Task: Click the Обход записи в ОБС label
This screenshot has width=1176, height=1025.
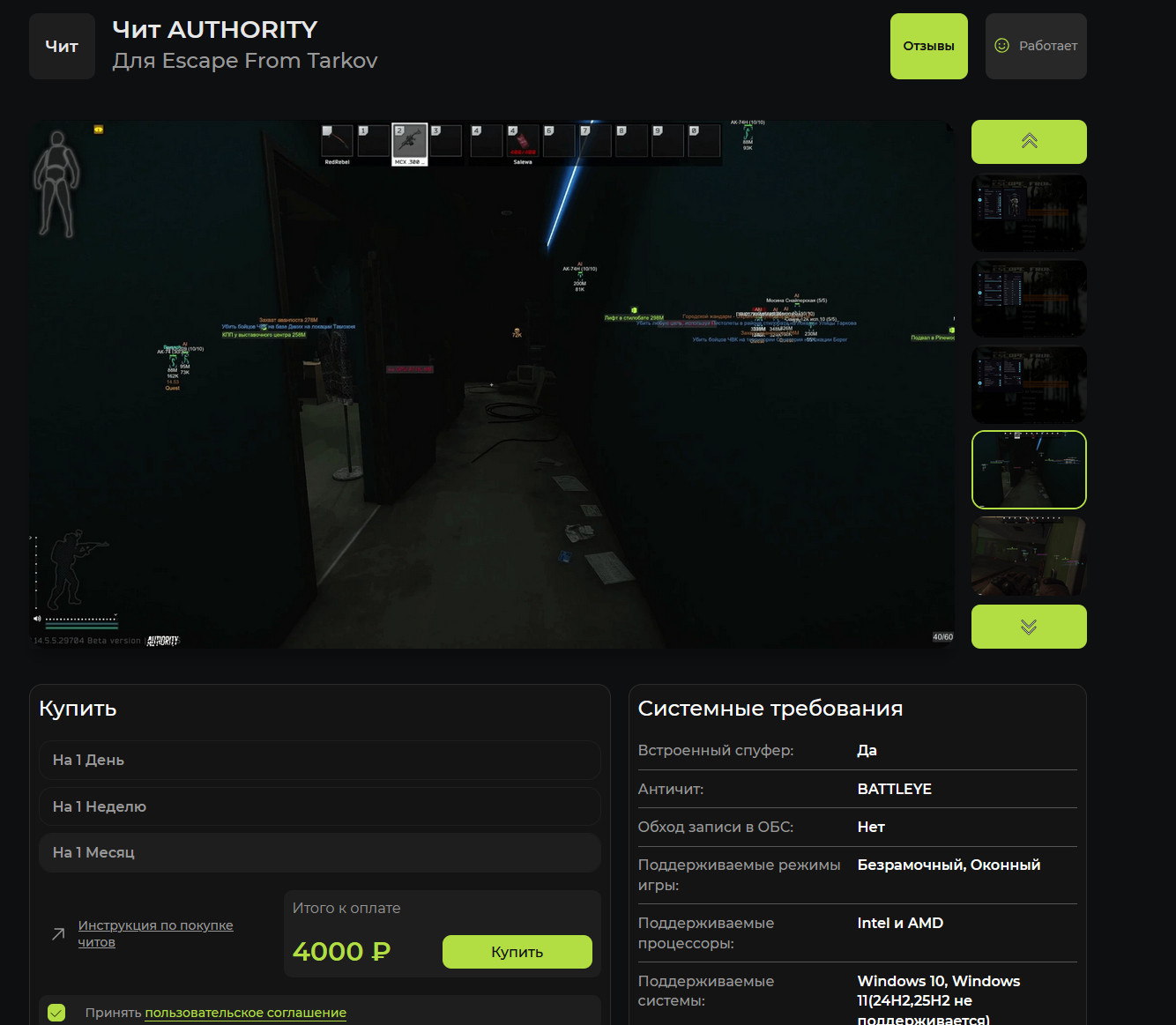Action: point(716,827)
